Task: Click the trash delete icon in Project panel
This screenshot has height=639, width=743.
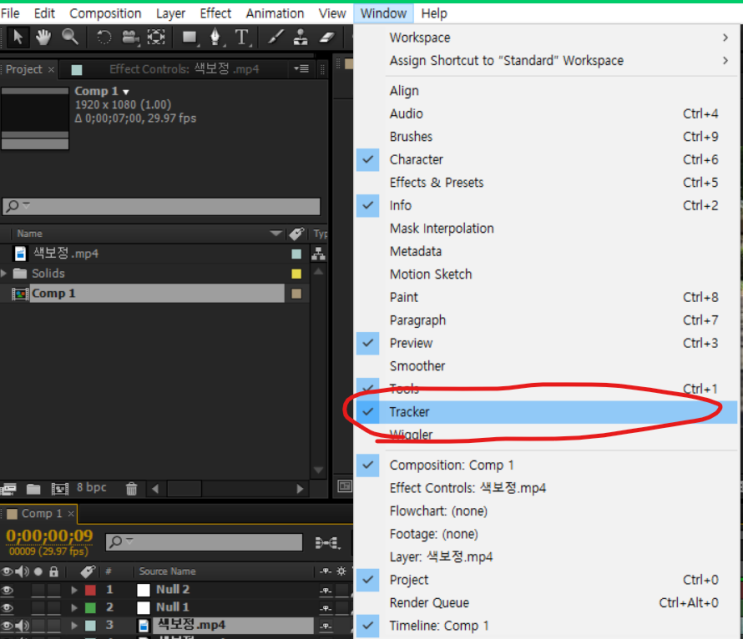Action: 132,488
